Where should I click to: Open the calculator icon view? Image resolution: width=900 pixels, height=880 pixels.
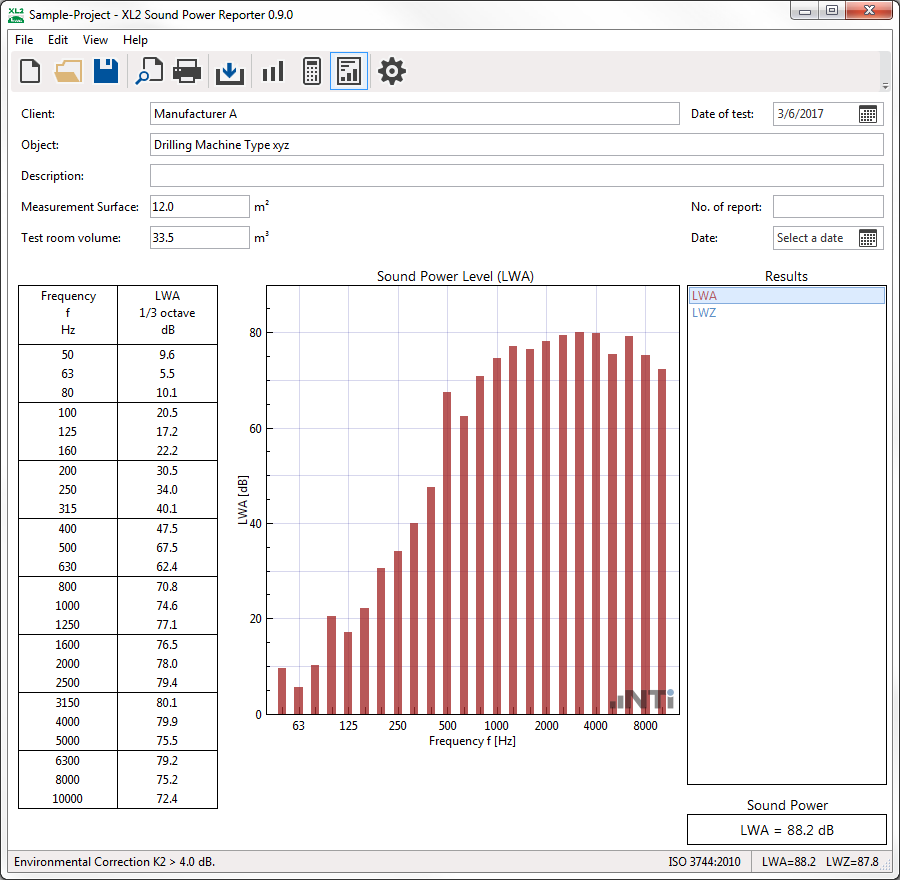coord(311,71)
